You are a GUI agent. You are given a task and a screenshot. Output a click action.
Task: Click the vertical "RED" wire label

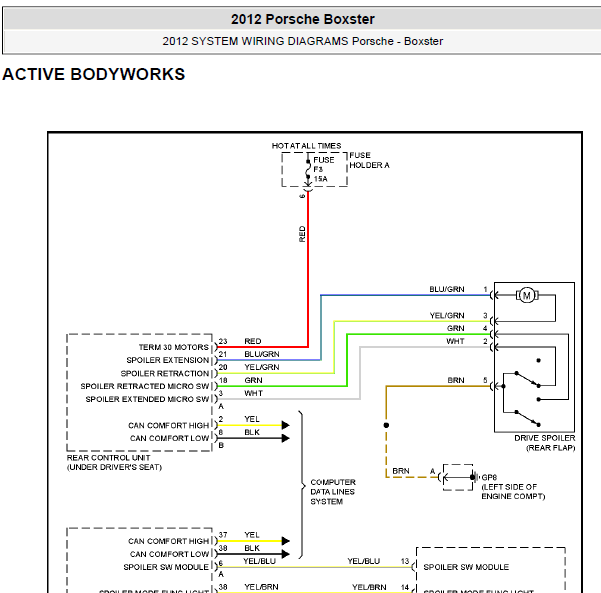point(302,234)
